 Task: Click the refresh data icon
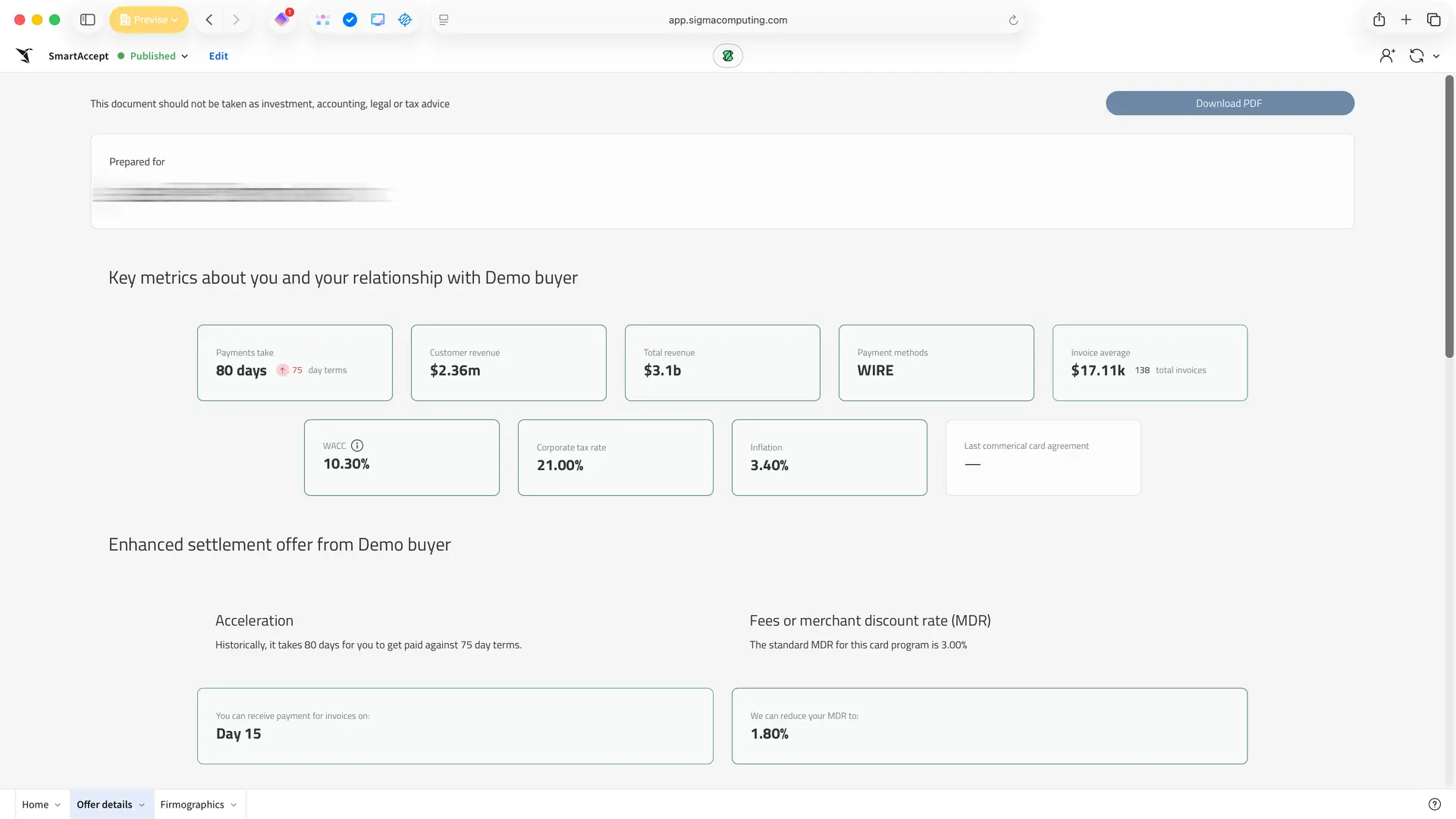point(1416,55)
